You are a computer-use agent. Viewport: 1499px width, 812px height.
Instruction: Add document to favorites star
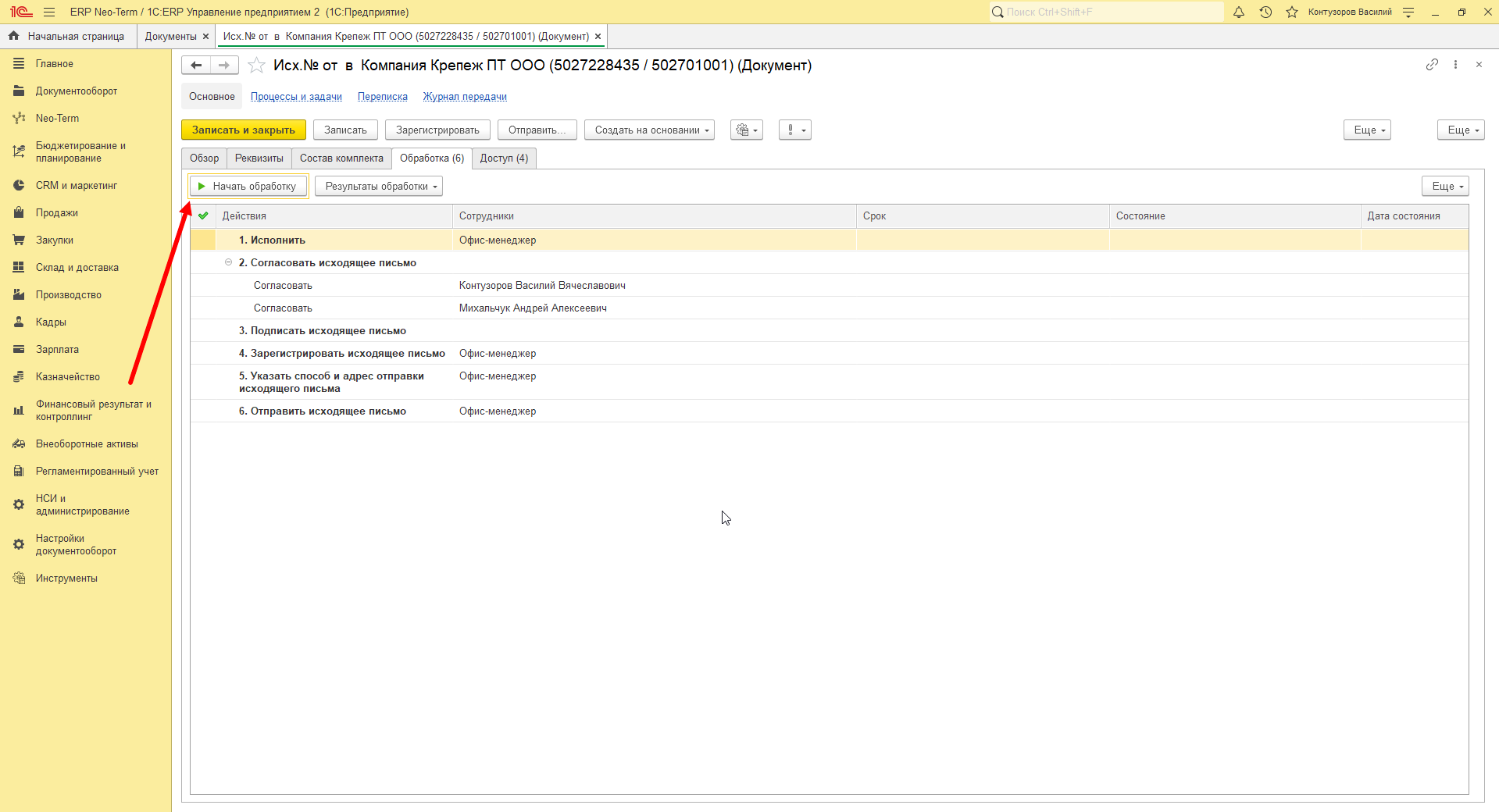click(256, 66)
